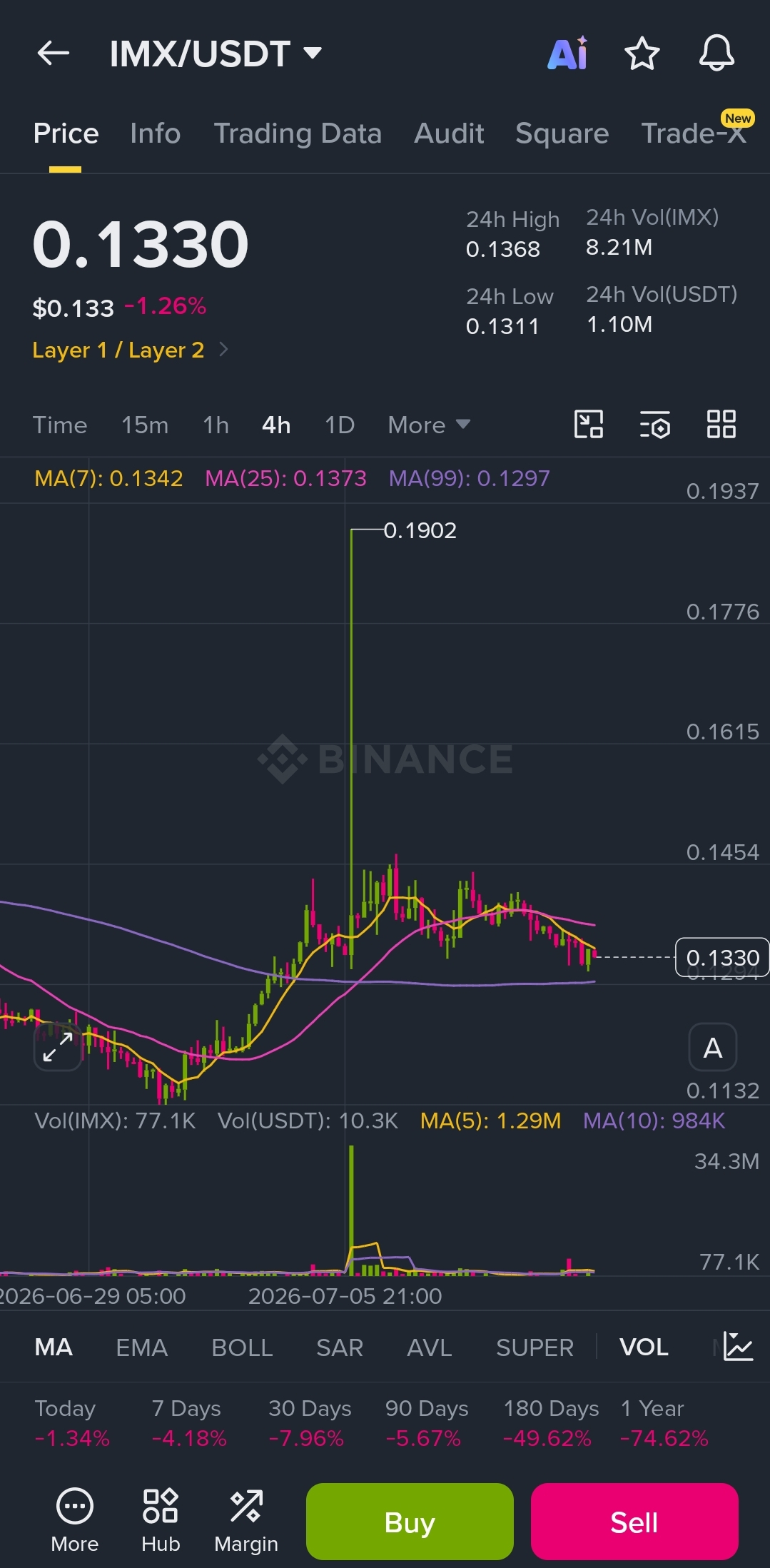Select the 15m interval
This screenshot has width=770, height=1568.
pos(145,425)
